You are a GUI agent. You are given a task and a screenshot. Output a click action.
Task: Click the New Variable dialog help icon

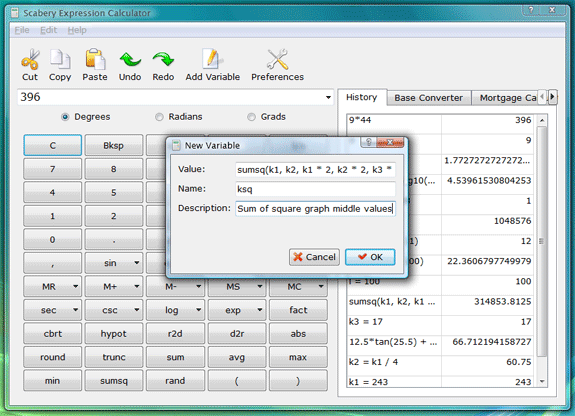tap(369, 142)
